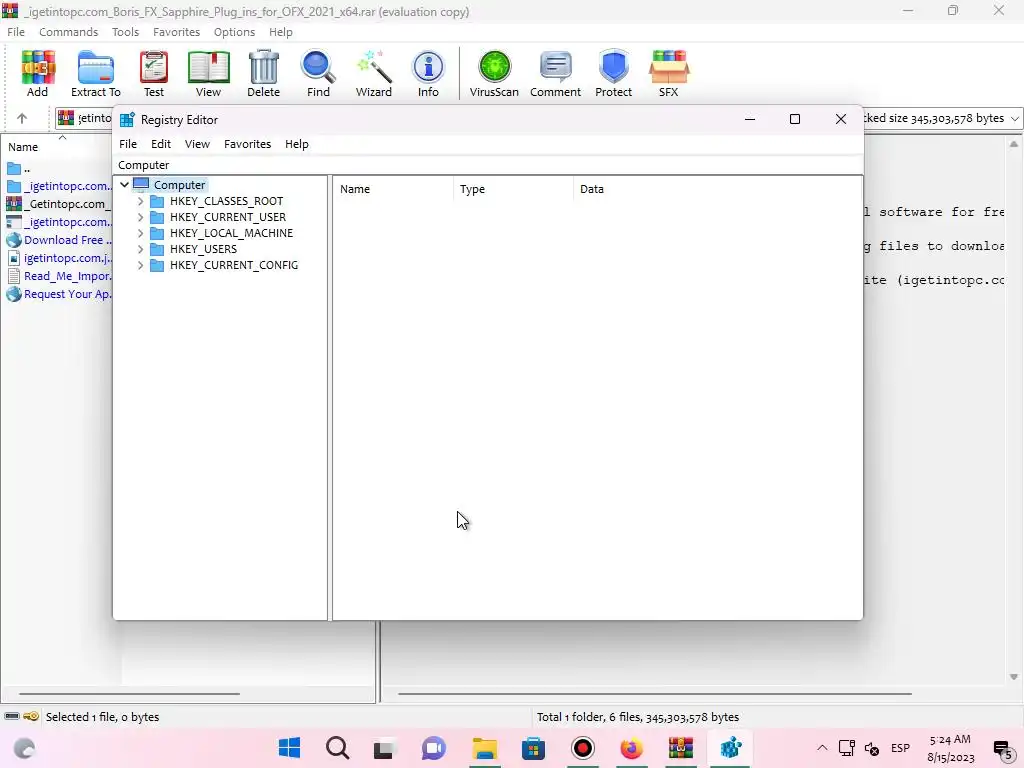Screen dimensions: 1024x768
Task: Open WinRAR Options menu
Action: tap(234, 32)
